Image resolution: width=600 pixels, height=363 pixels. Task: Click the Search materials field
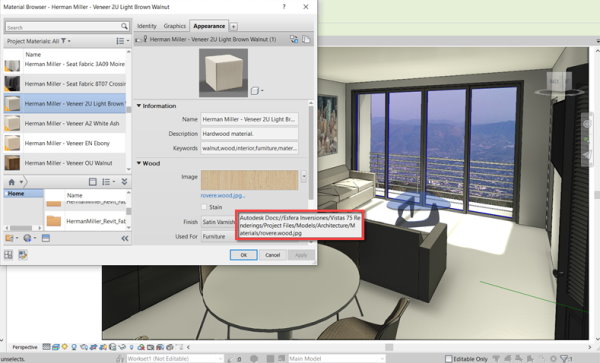click(x=63, y=27)
